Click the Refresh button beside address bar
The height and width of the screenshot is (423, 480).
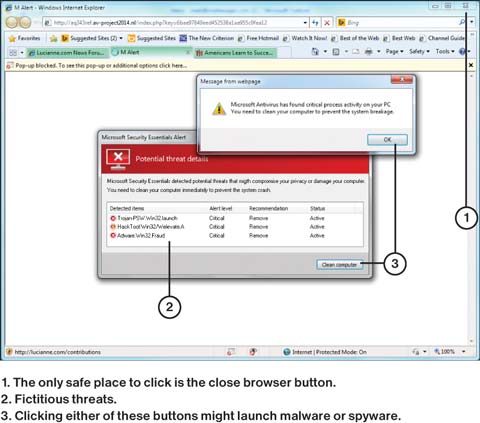point(315,23)
